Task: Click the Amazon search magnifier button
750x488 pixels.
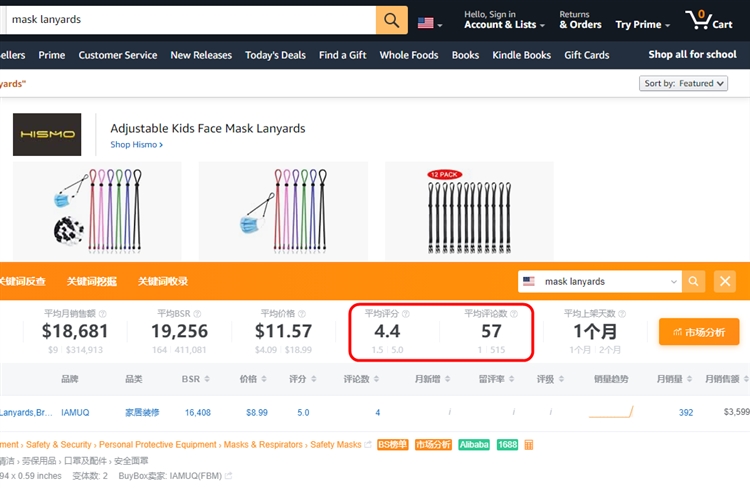Action: [391, 20]
